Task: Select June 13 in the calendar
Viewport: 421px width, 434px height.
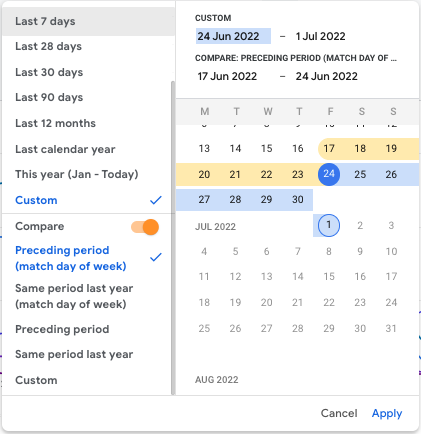Action: coord(204,148)
